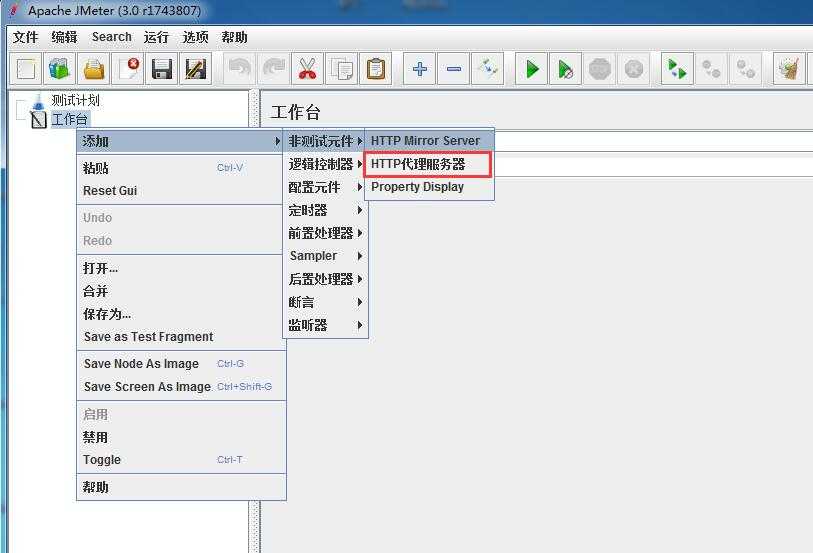Click the grey Stop test icon
The height and width of the screenshot is (553, 813).
pos(599,68)
